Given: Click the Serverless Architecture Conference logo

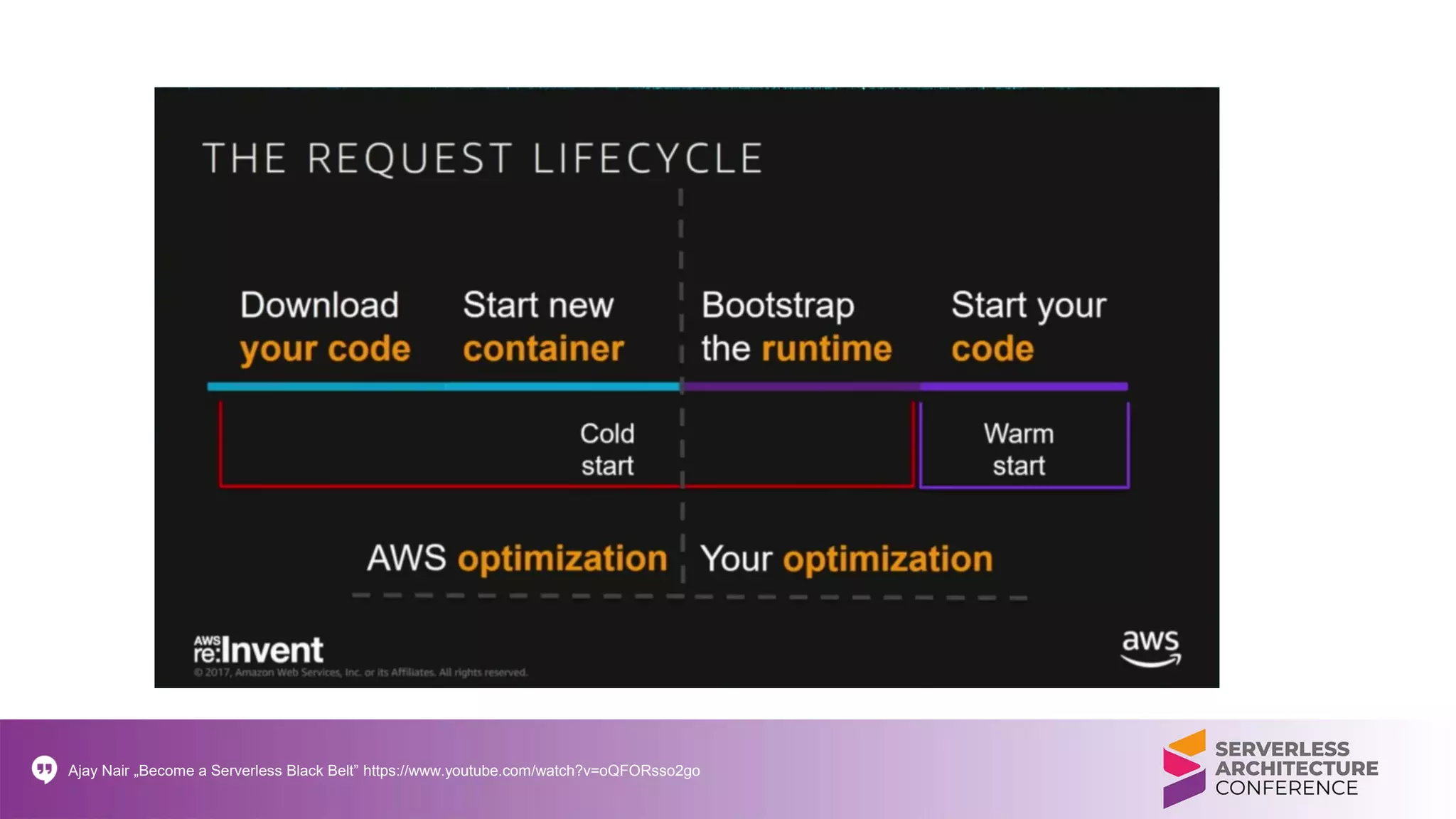Looking at the screenshot, I should tap(1270, 769).
